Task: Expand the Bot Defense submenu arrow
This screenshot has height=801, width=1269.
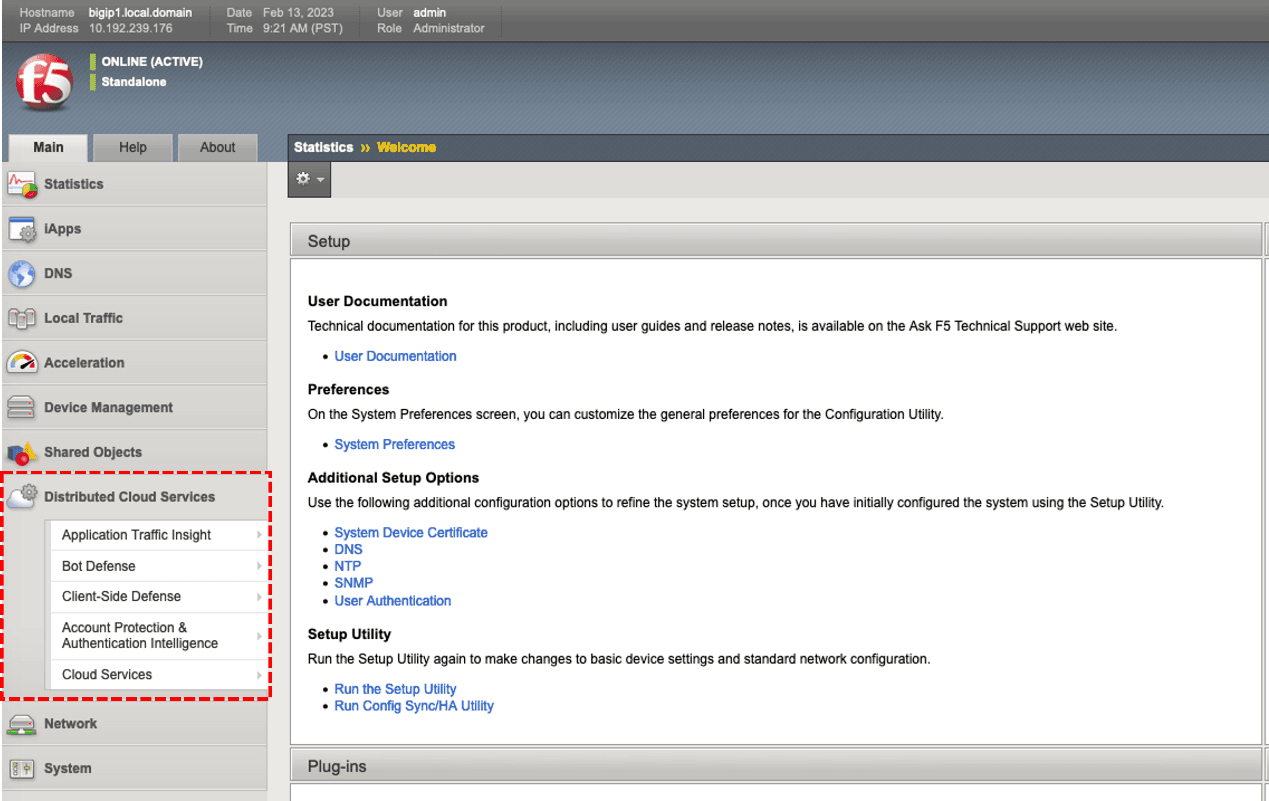Action: (x=259, y=566)
